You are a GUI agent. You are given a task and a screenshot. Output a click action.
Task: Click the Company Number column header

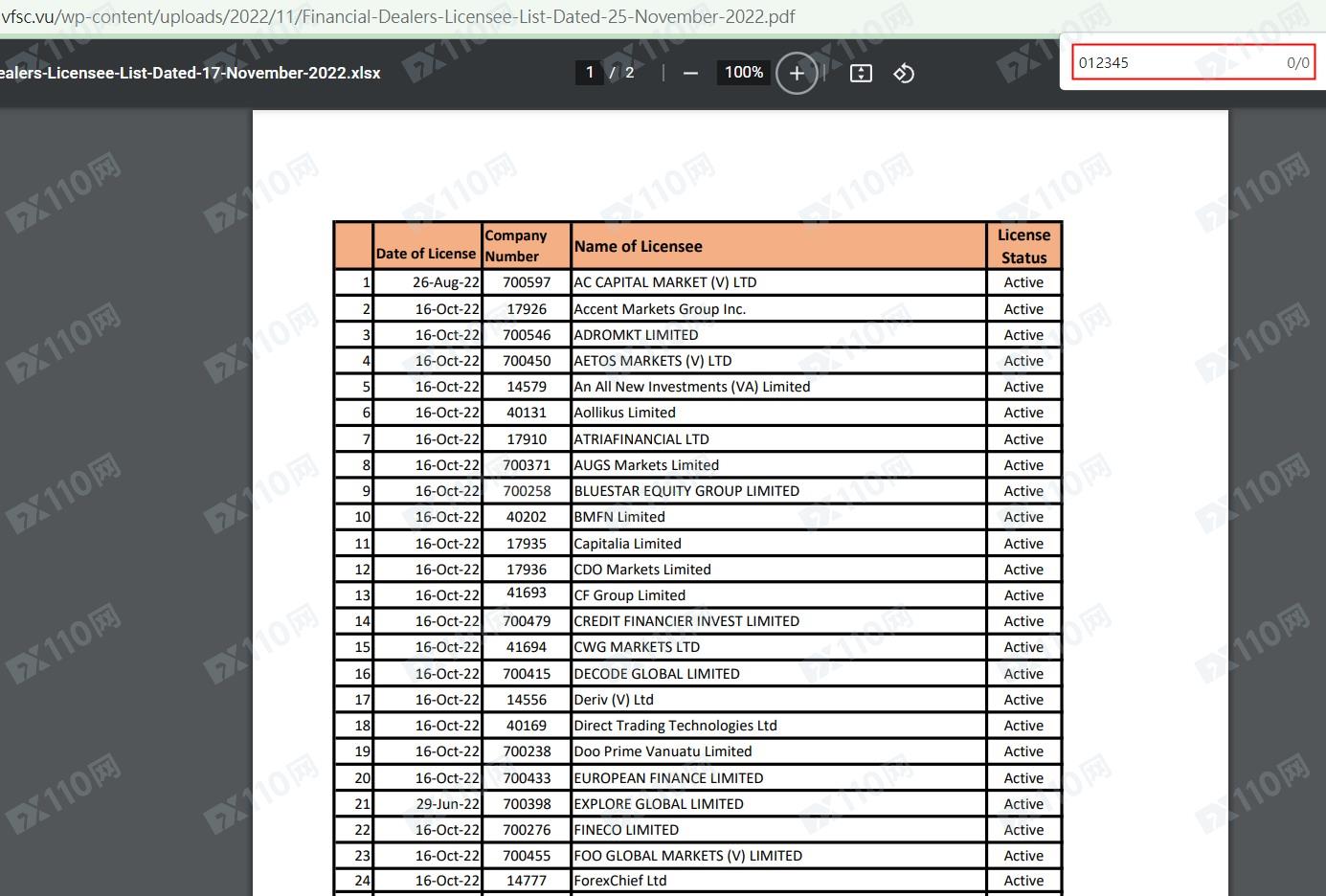516,246
